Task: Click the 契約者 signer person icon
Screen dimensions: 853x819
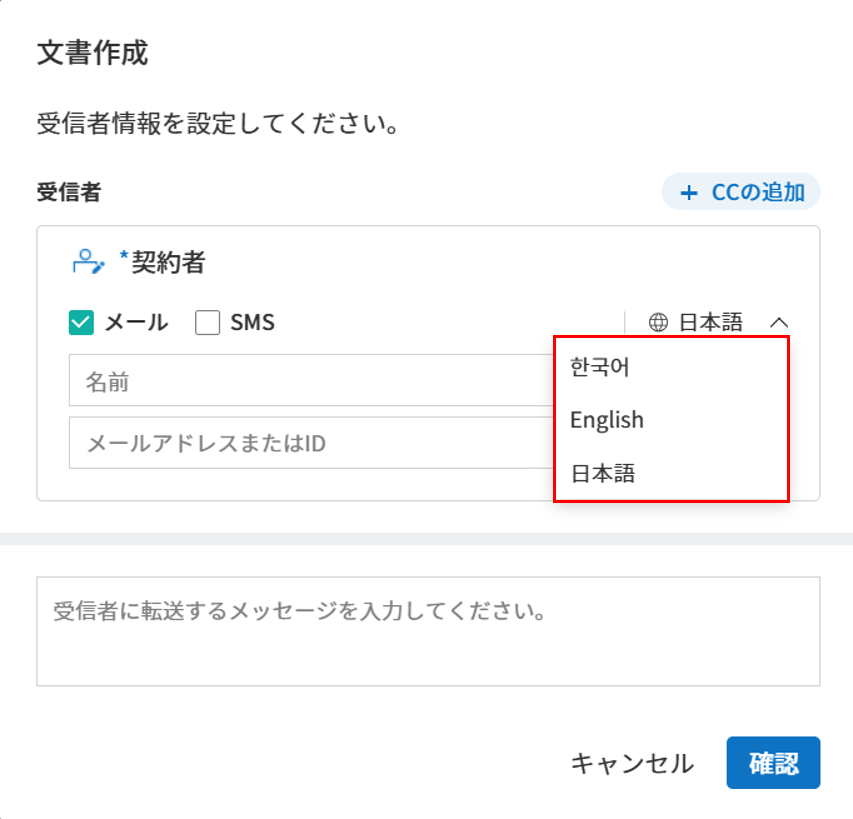Action: [88, 262]
